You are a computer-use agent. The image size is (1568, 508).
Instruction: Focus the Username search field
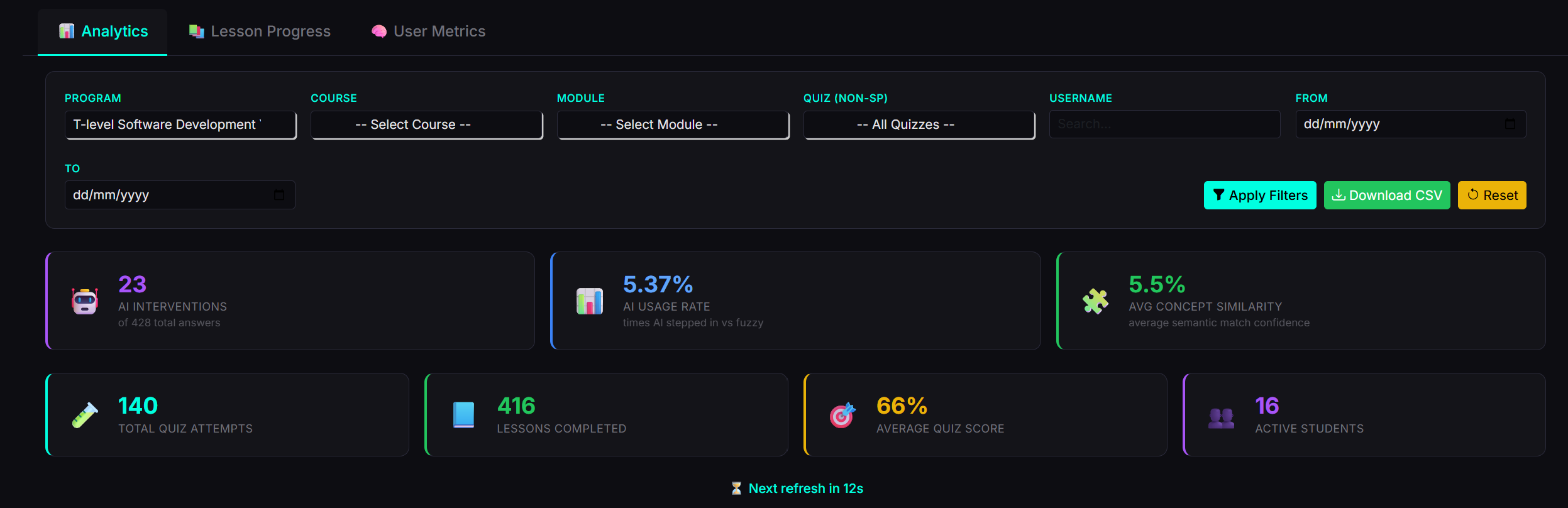(1164, 124)
